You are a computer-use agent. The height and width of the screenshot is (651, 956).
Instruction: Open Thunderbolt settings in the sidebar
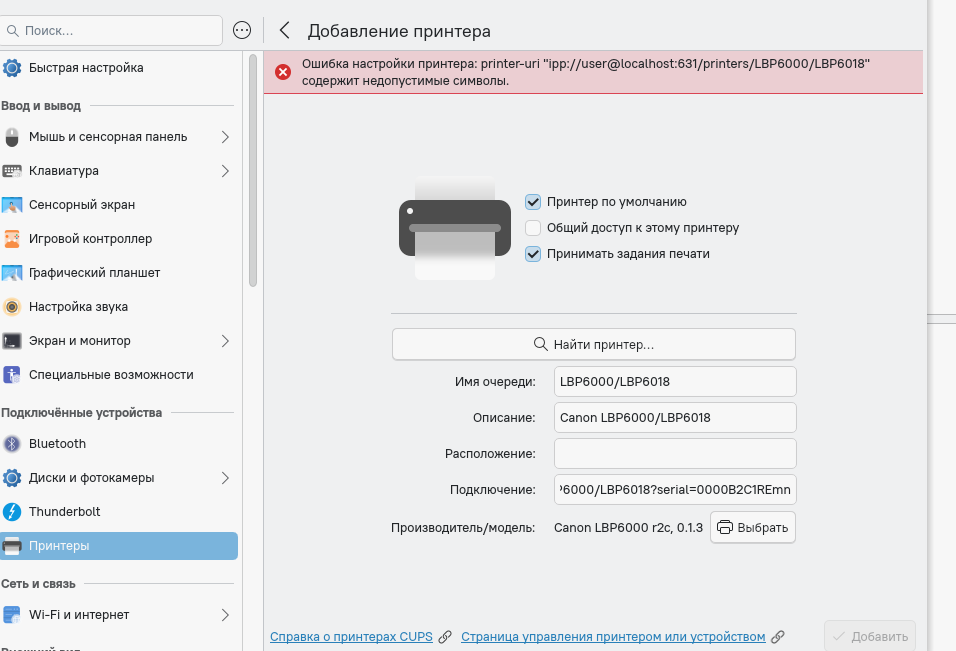pyautogui.click(x=64, y=512)
